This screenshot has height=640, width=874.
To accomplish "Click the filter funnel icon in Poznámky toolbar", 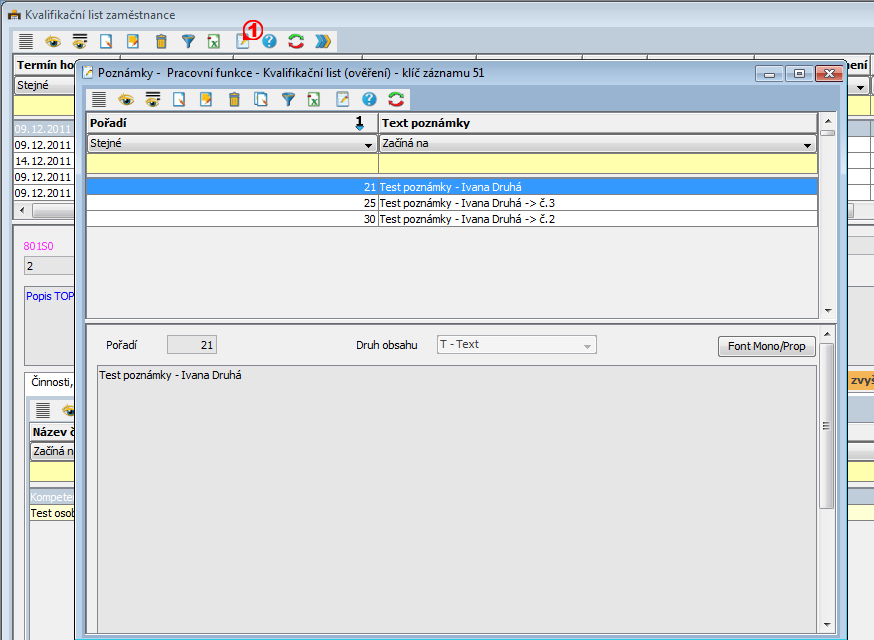I will 288,99.
